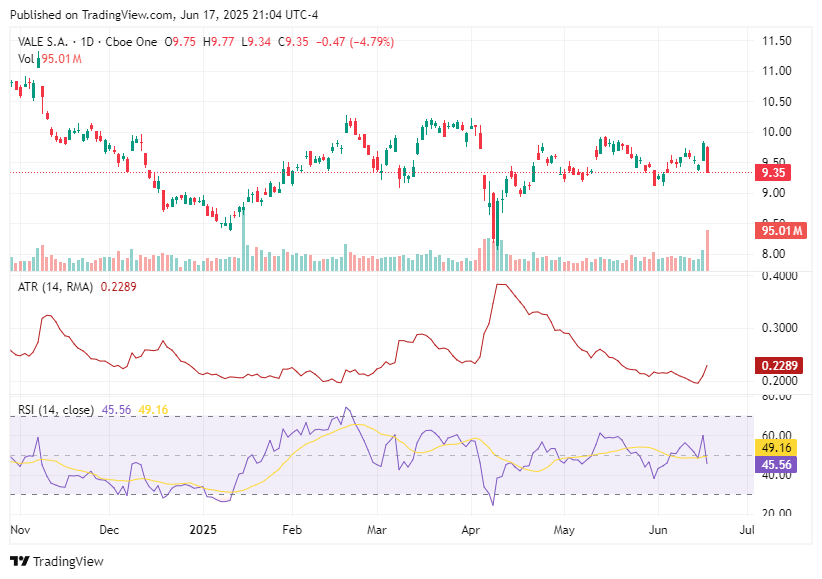This screenshot has width=822, height=579.
Task: Click the close value C9.35
Action: (x=293, y=42)
